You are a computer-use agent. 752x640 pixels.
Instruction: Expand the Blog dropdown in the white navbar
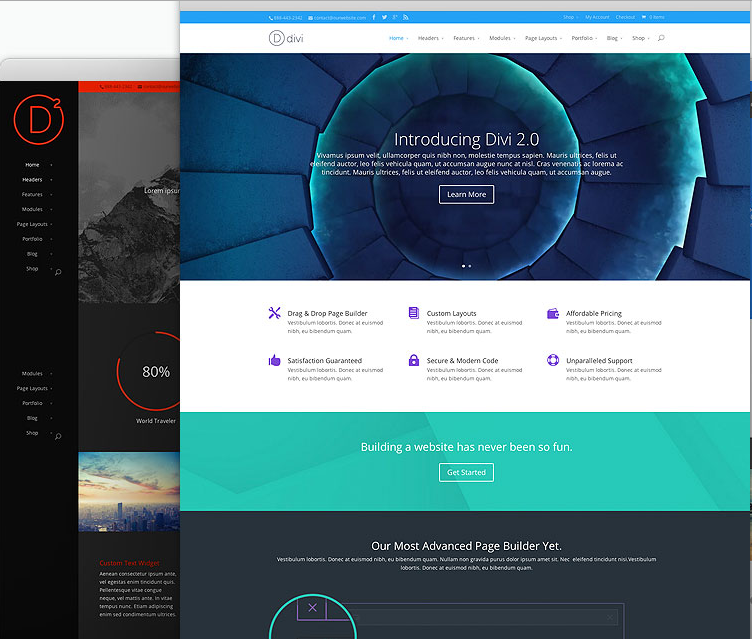(x=614, y=38)
